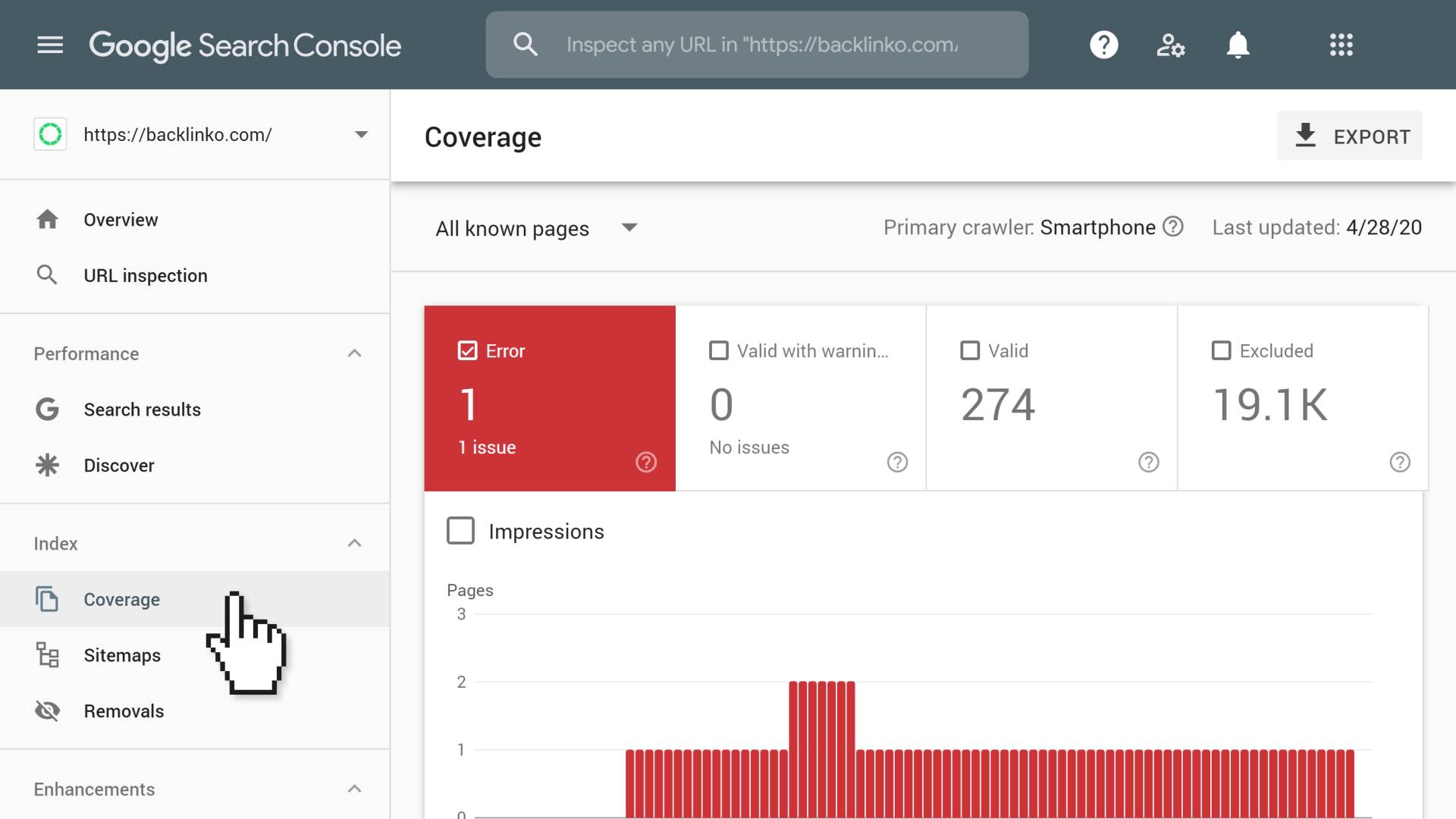Open help icon on Excluded card
The image size is (1456, 819).
(x=1399, y=462)
